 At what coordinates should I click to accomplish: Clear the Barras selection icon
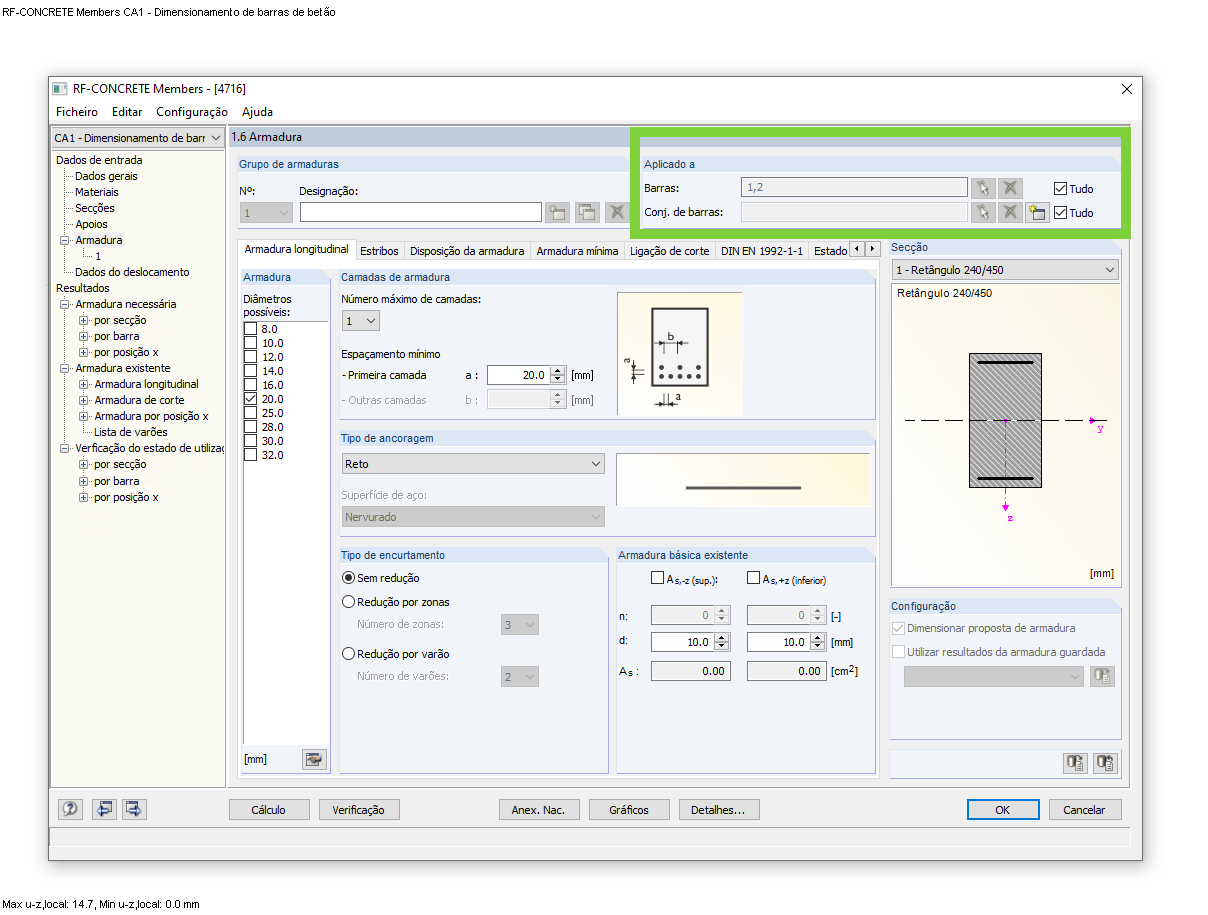point(1011,188)
